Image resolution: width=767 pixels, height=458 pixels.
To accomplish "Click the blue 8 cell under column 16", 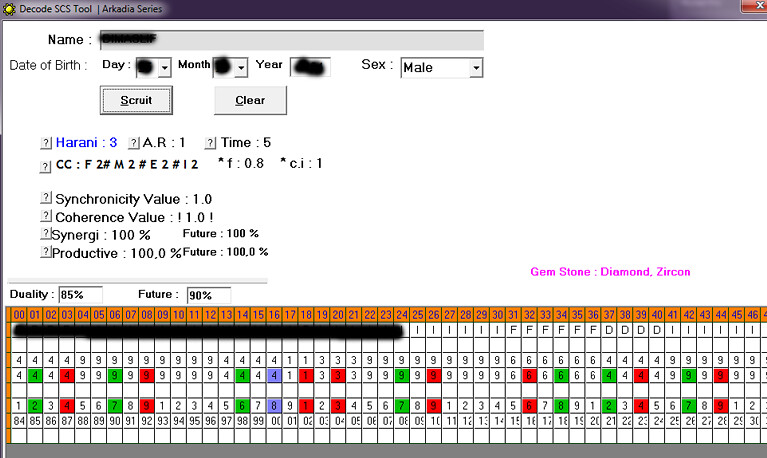I will point(274,406).
